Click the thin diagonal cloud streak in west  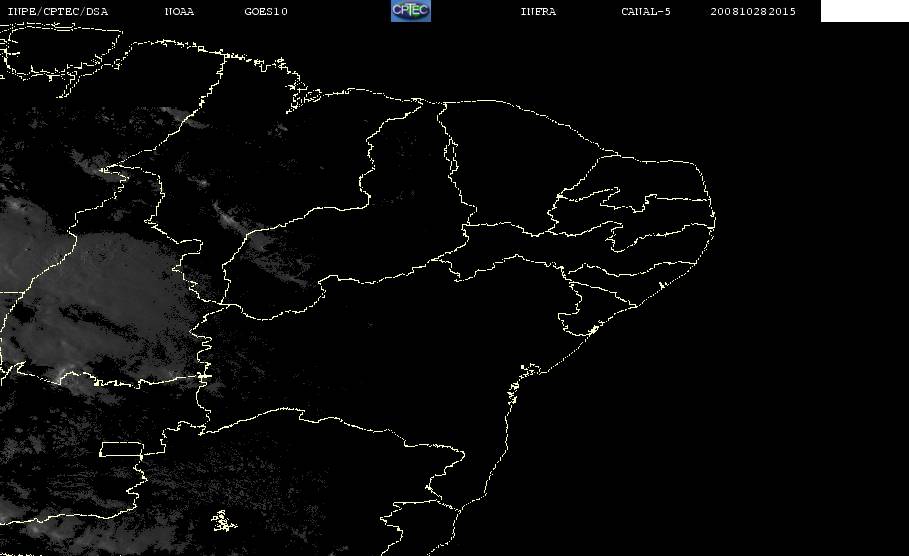[232, 219]
